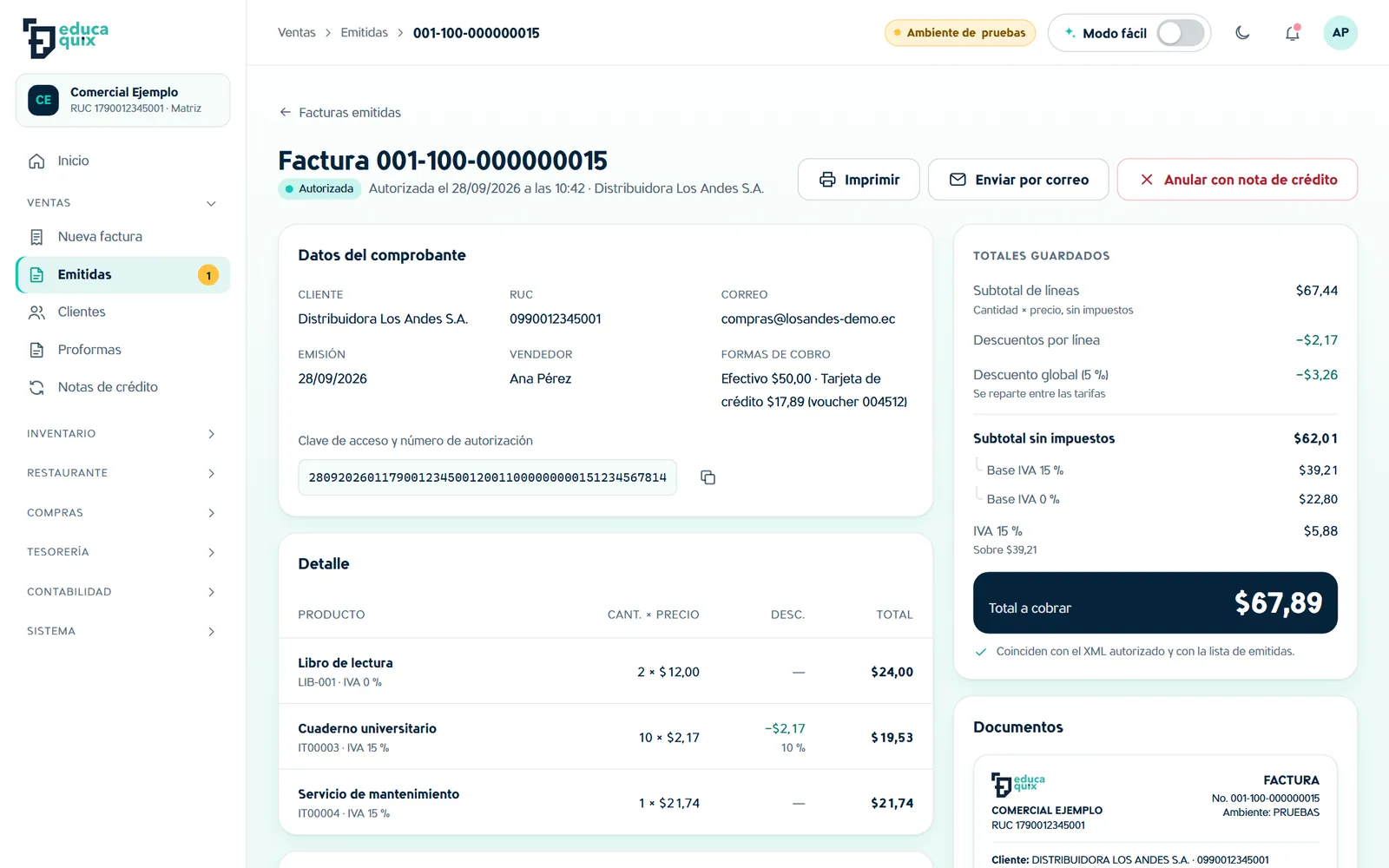Expand the COMPRAS section

pyautogui.click(x=122, y=513)
